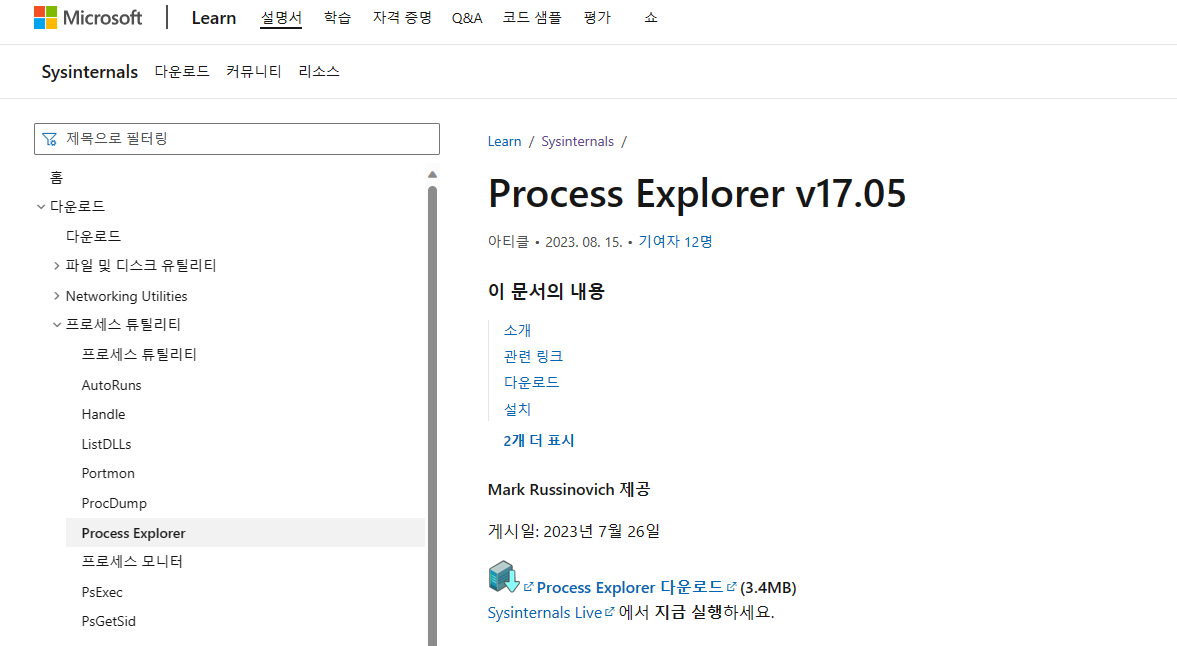Open ListDLLs in the sidebar
Viewport: 1177px width, 646px height.
pyautogui.click(x=106, y=444)
